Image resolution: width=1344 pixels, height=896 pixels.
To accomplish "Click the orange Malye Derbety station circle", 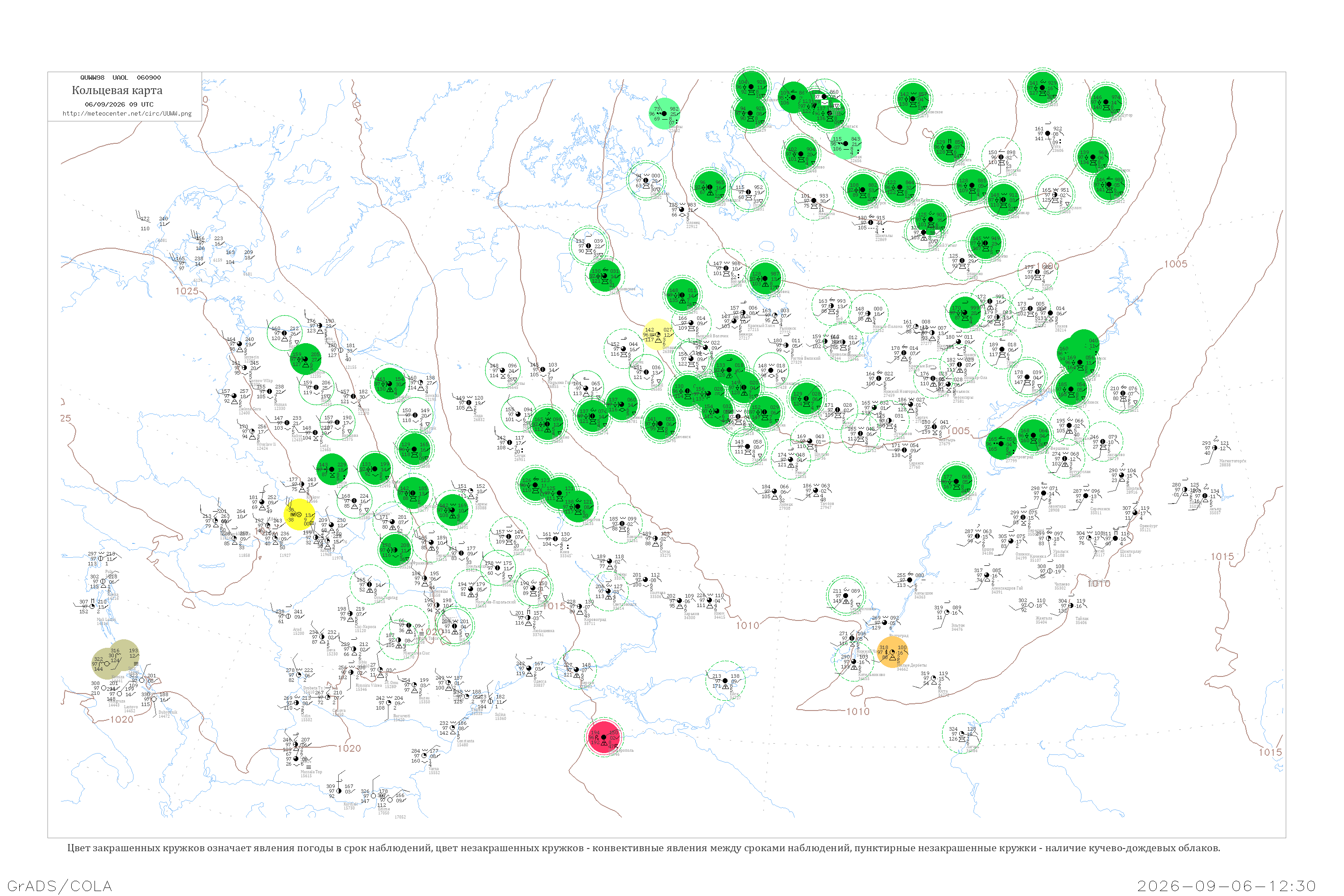I will pos(892,652).
